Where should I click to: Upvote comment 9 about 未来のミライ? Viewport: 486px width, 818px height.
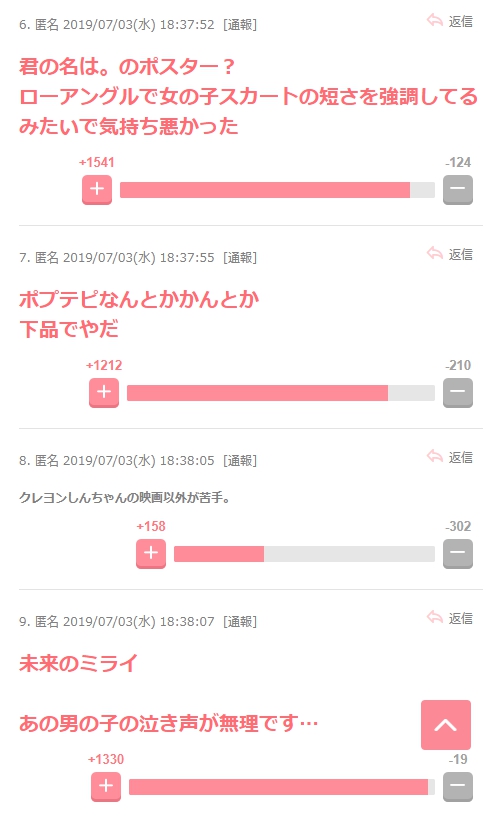(106, 787)
